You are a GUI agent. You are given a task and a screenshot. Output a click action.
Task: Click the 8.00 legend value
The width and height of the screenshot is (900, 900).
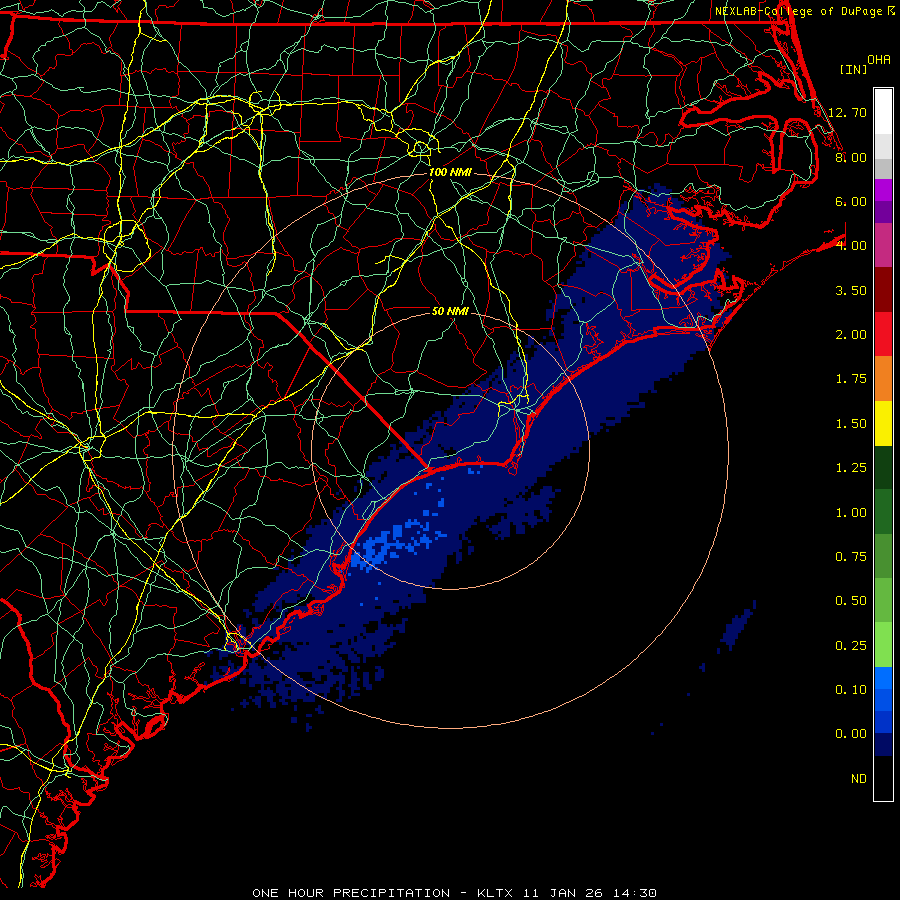tap(851, 157)
